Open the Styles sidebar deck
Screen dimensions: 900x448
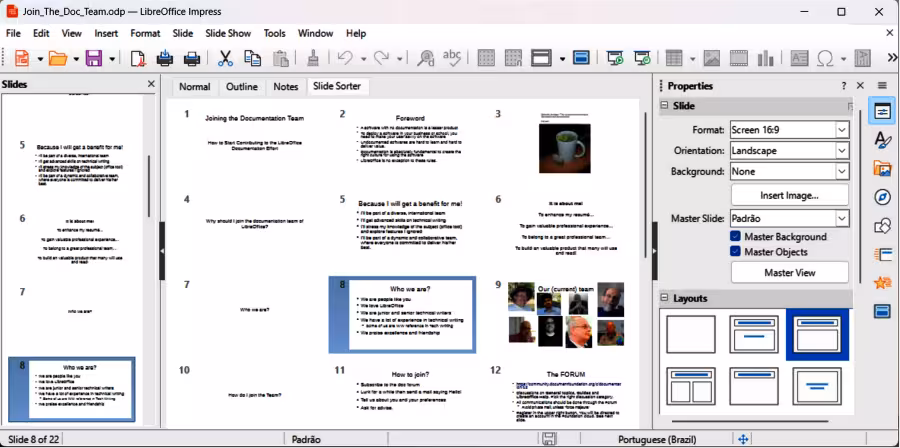click(x=882, y=141)
